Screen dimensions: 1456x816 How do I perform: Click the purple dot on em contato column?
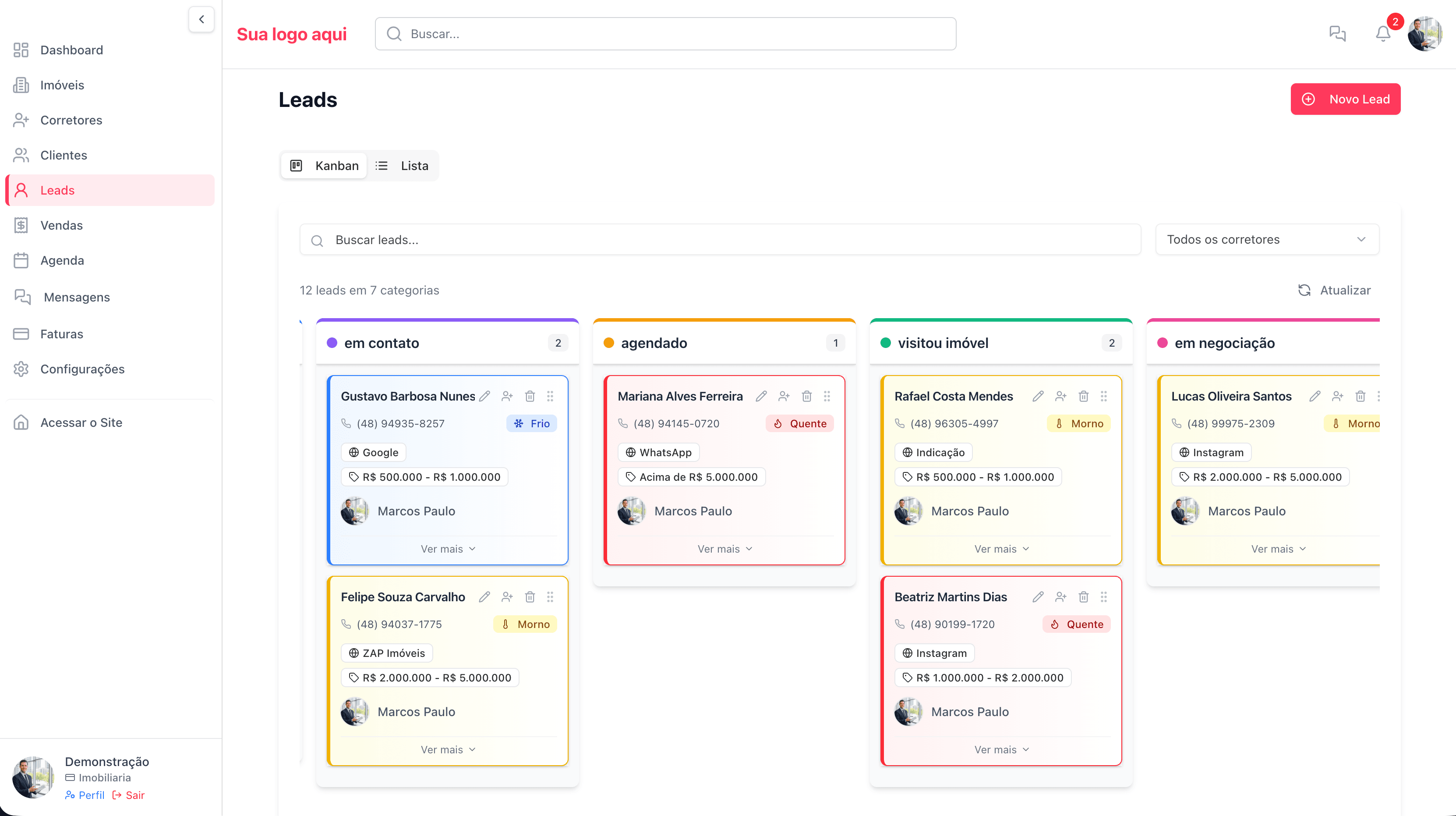332,343
